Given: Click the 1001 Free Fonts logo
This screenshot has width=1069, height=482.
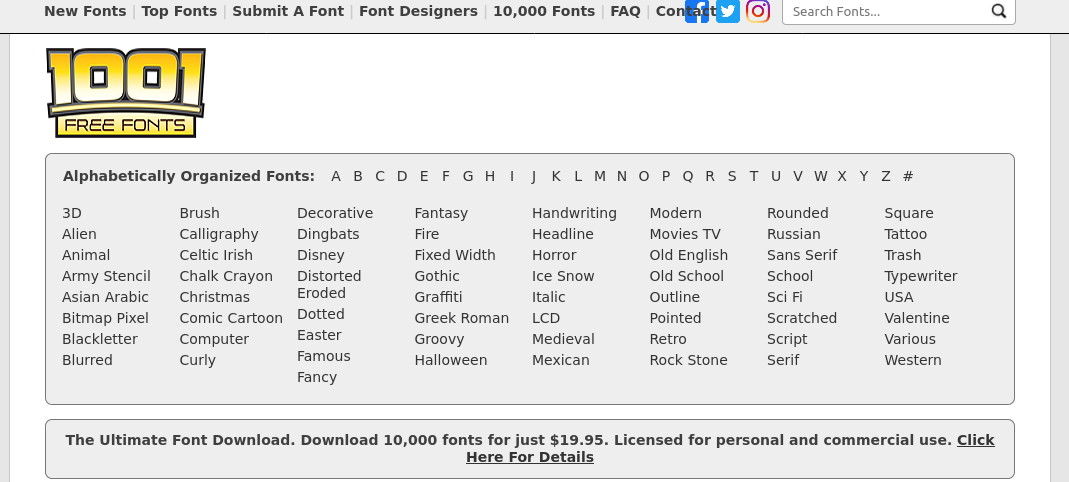Looking at the screenshot, I should [126, 93].
